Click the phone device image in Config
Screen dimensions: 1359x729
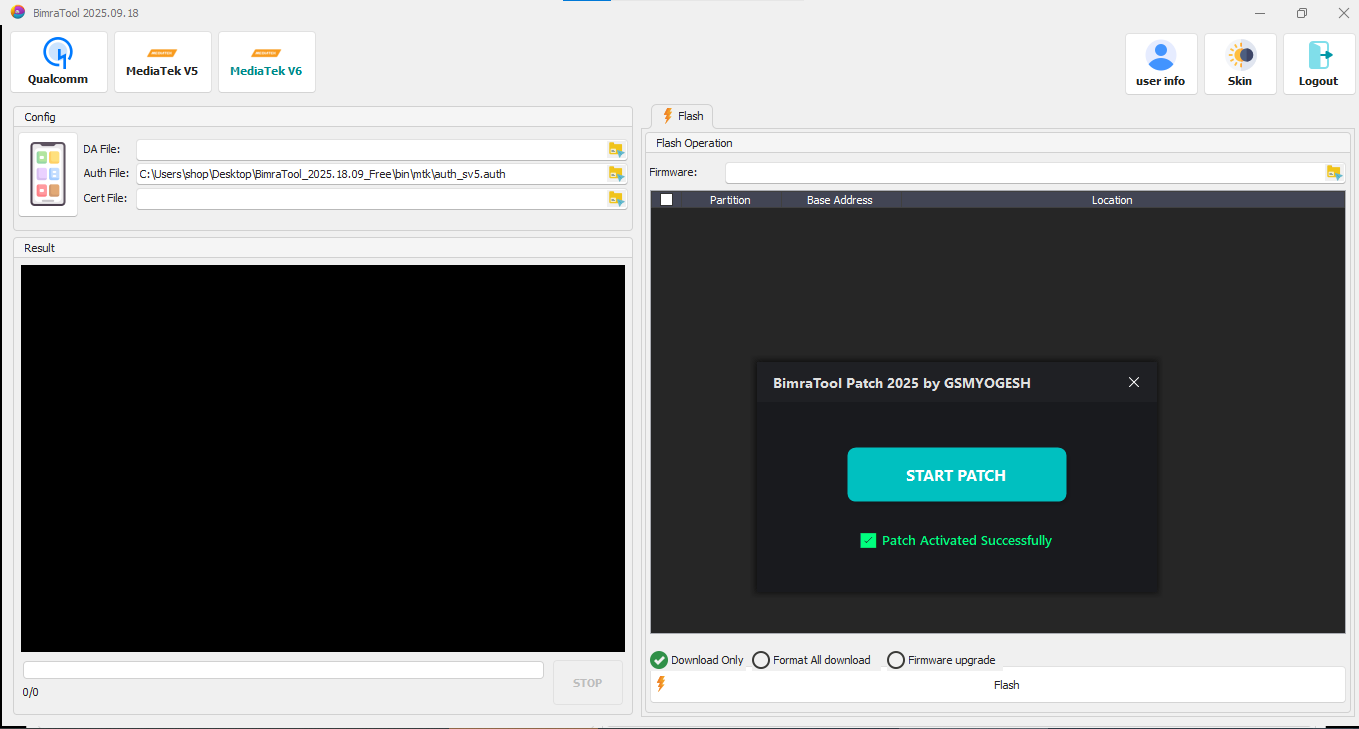[48, 174]
